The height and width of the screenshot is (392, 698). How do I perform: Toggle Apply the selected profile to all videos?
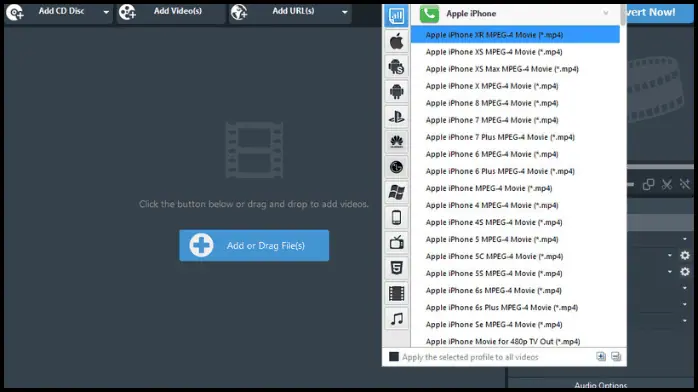(394, 357)
